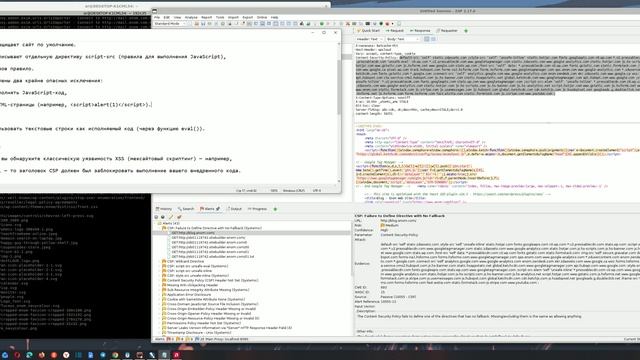Open the Report menu in ZAP

click(x=207, y=18)
